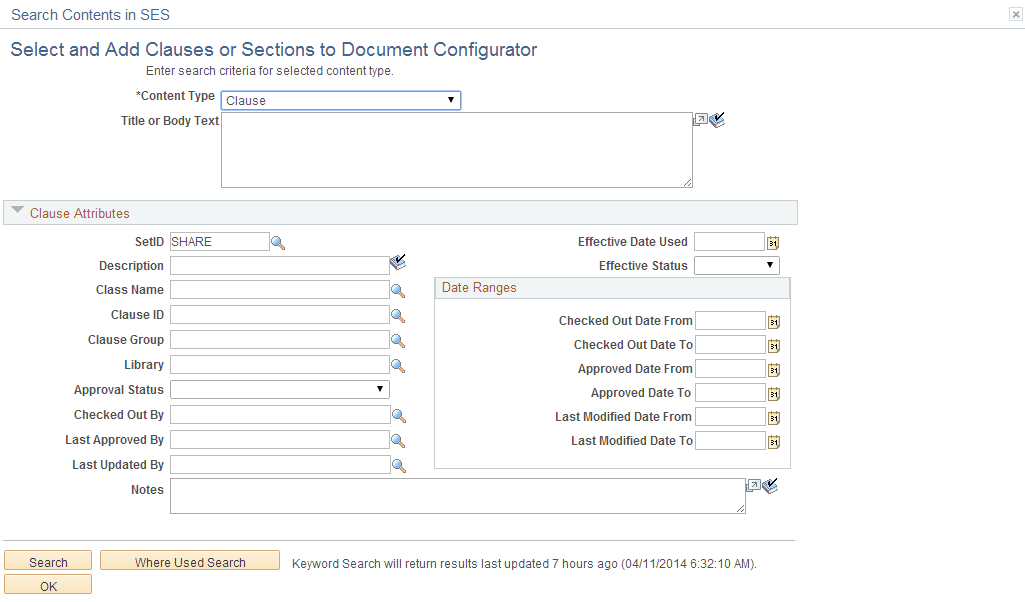Click the OK button
This screenshot has height=602, width=1025.
coord(47,584)
